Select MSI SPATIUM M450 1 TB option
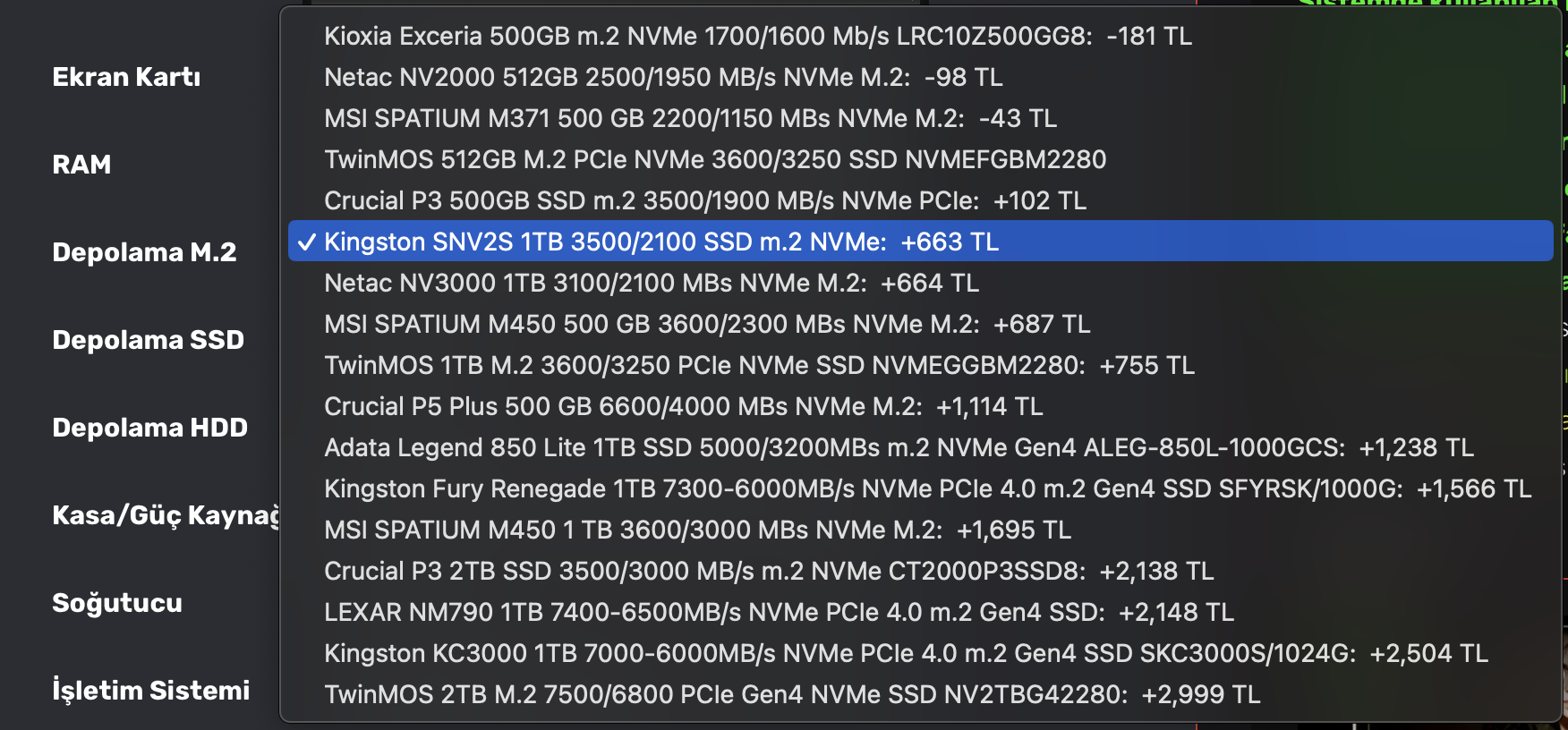Image resolution: width=1568 pixels, height=730 pixels. click(x=696, y=530)
